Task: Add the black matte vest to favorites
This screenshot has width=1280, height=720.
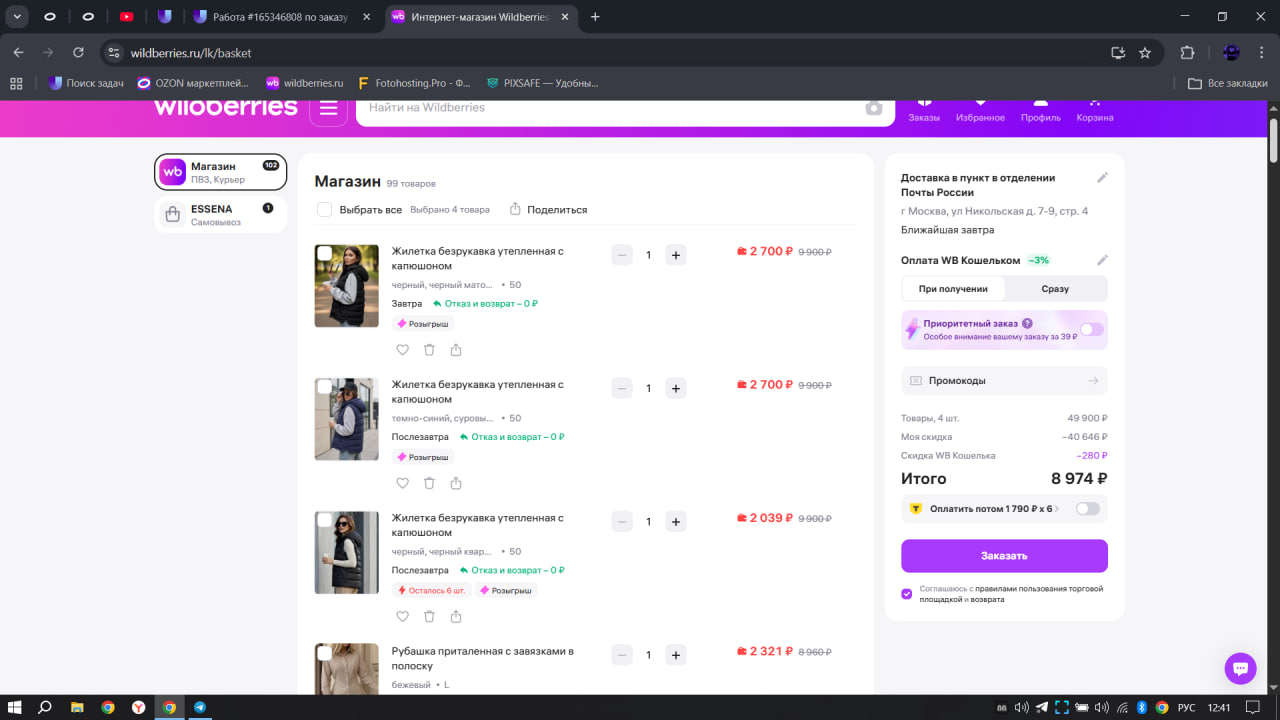Action: (403, 350)
